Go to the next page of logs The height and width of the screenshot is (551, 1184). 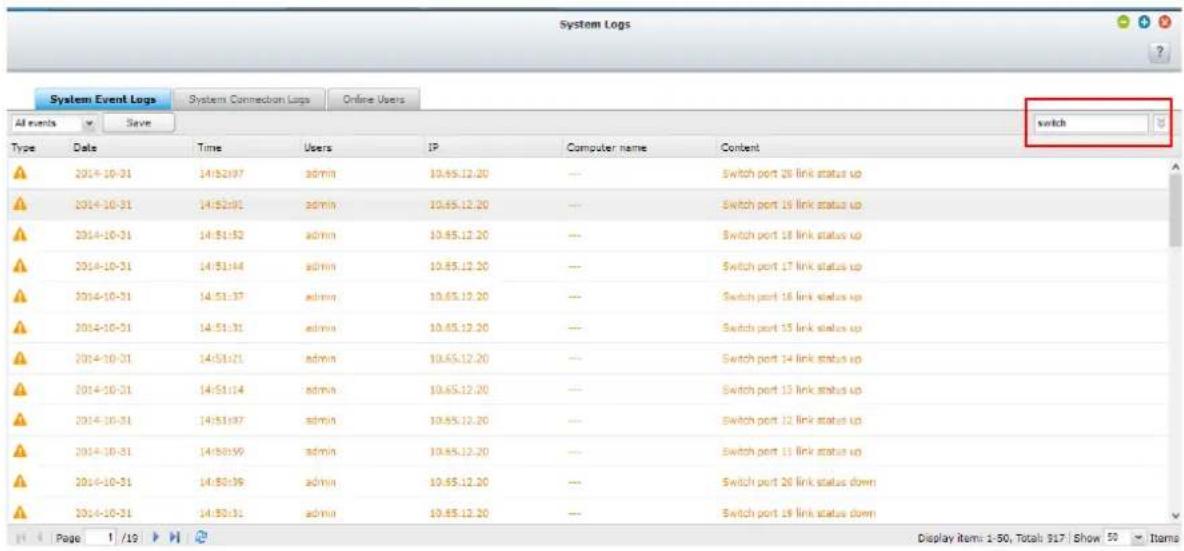coord(154,539)
